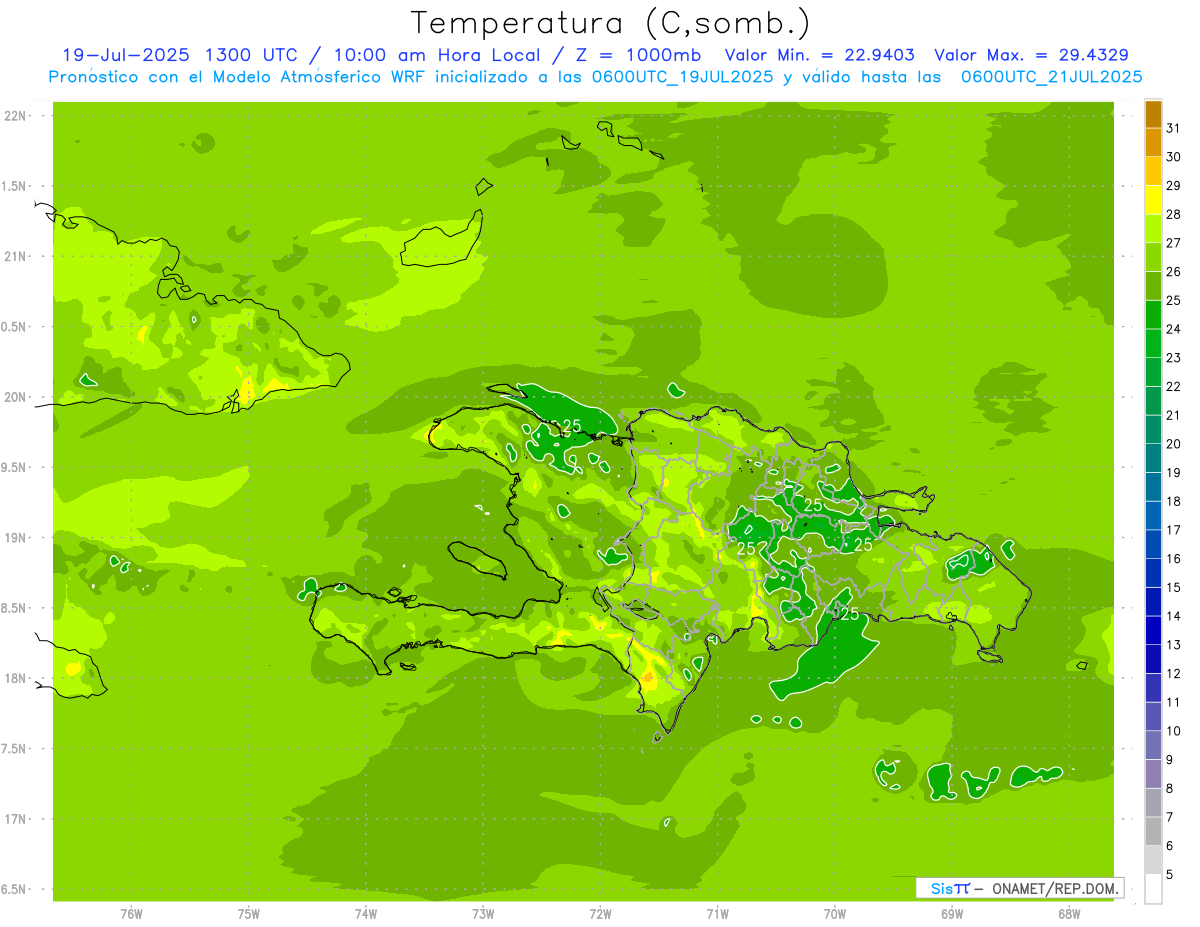Click the "0600UTC_21JUL2025" valid-until time

(1052, 77)
